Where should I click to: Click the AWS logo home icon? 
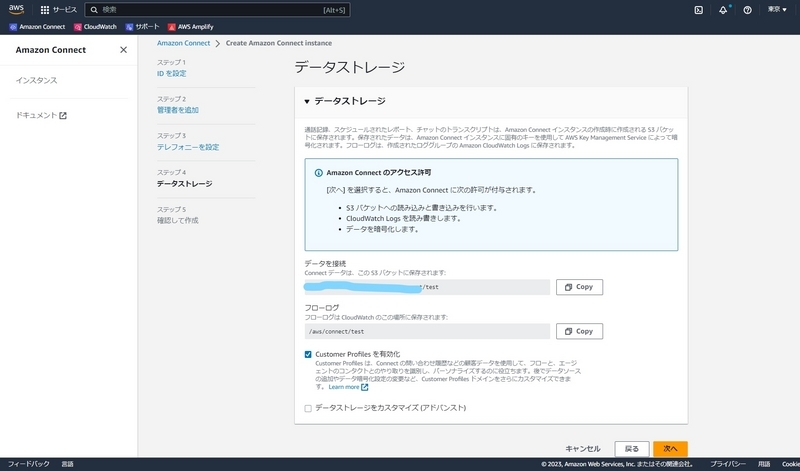[16, 9]
